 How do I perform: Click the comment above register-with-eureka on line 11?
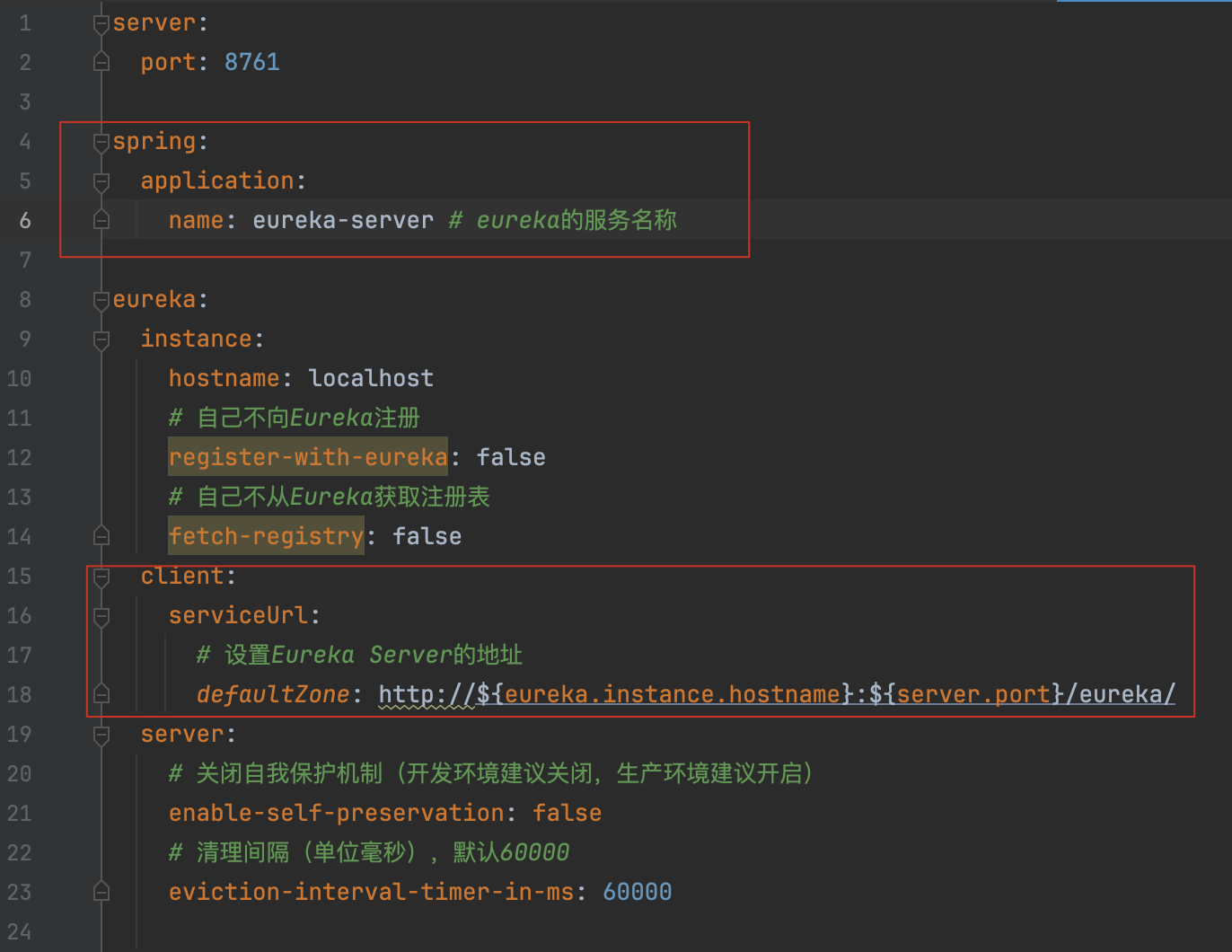pyautogui.click(x=295, y=418)
